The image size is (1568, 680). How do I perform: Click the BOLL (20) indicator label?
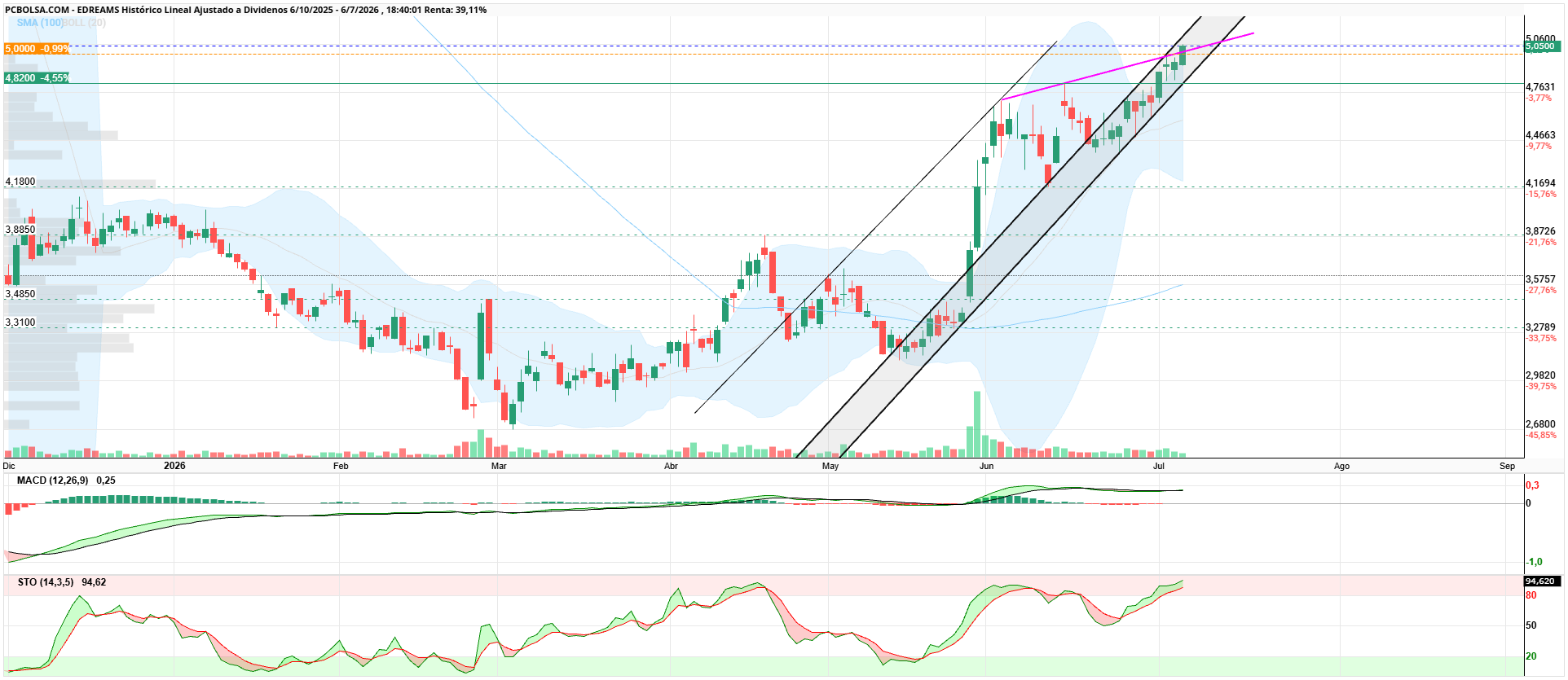coord(85,23)
